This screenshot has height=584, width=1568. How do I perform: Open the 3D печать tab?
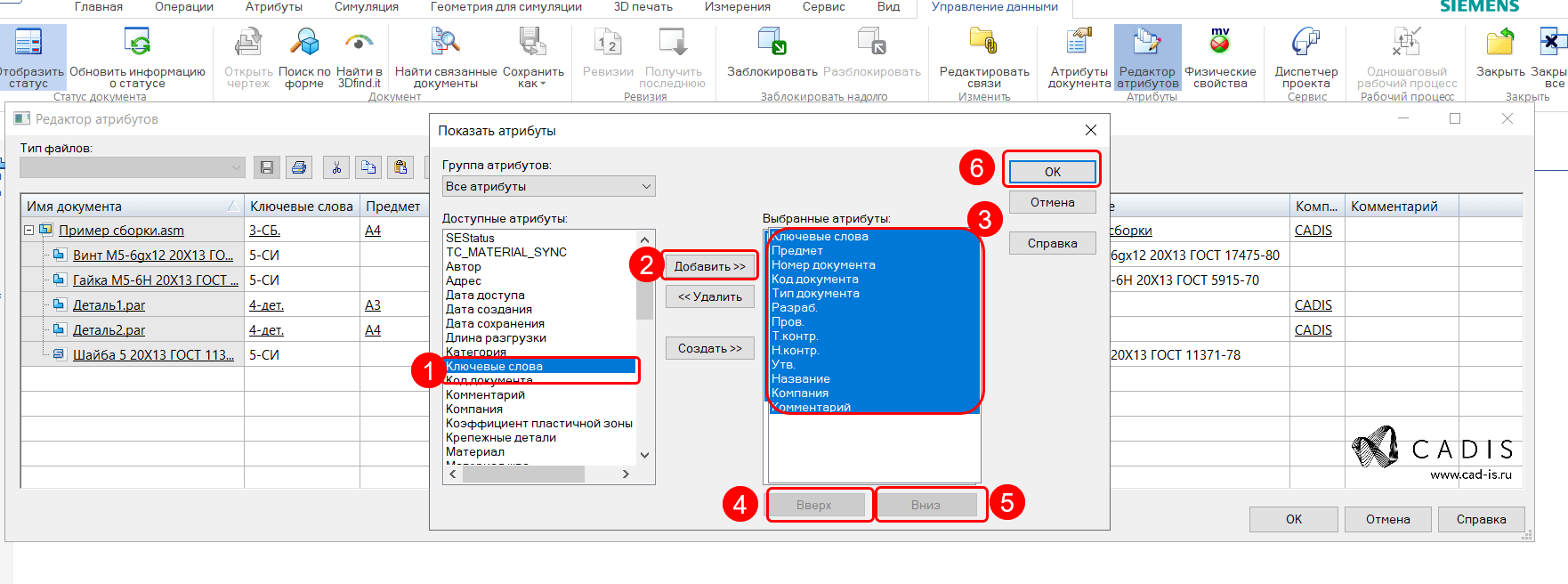643,6
